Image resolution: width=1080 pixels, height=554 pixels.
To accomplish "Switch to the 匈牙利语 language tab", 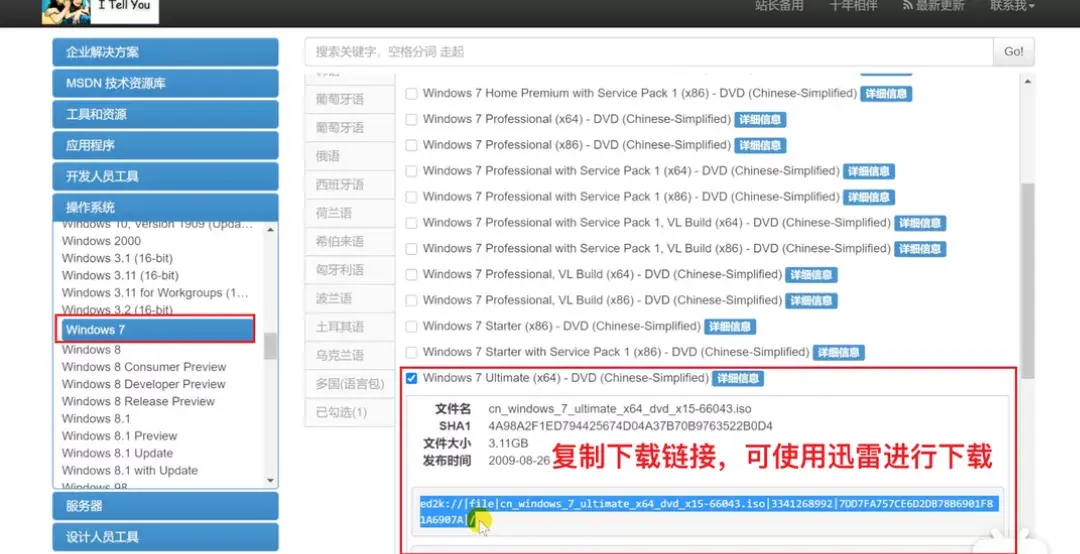I will tap(349, 270).
